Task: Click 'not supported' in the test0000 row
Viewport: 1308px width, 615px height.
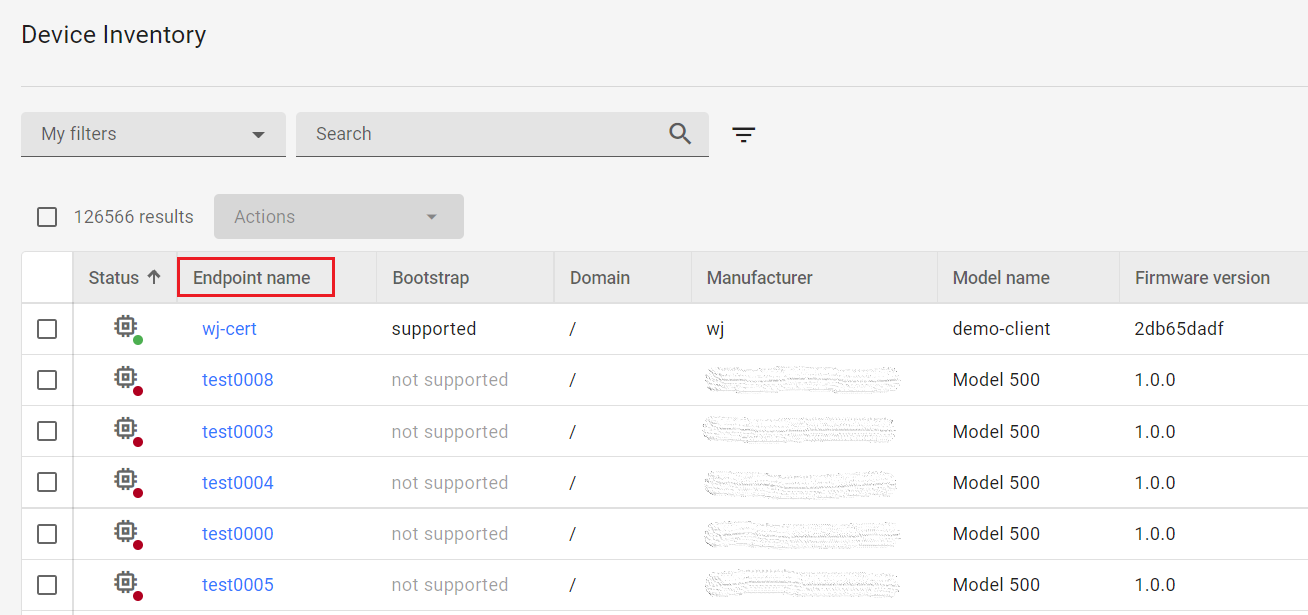Action: (x=450, y=534)
